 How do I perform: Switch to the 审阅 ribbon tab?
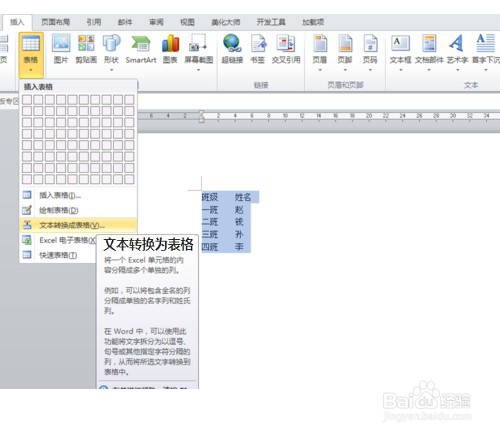(156, 22)
